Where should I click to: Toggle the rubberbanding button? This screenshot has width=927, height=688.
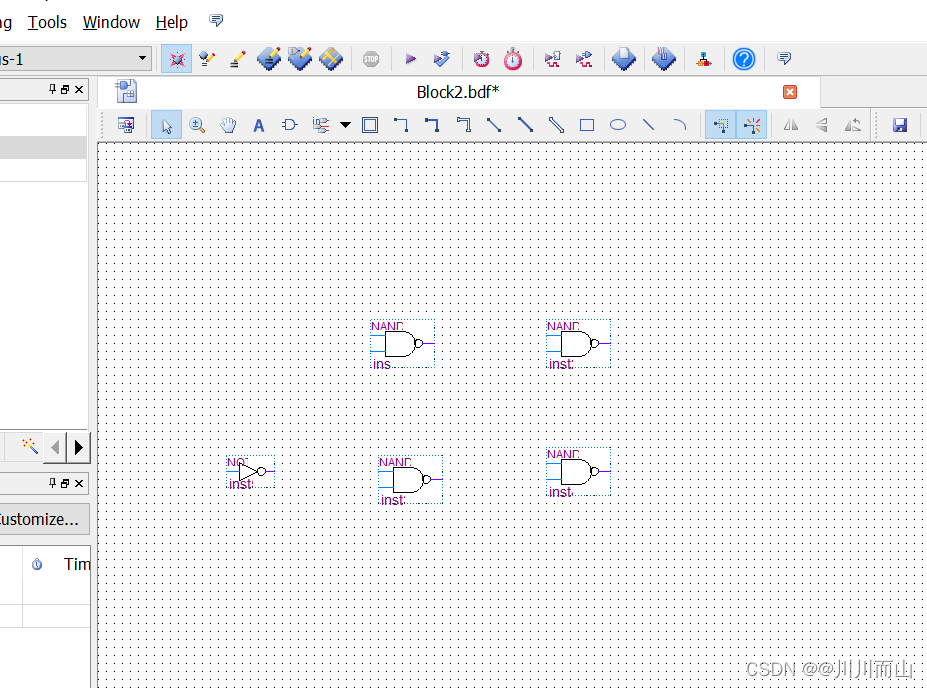752,125
